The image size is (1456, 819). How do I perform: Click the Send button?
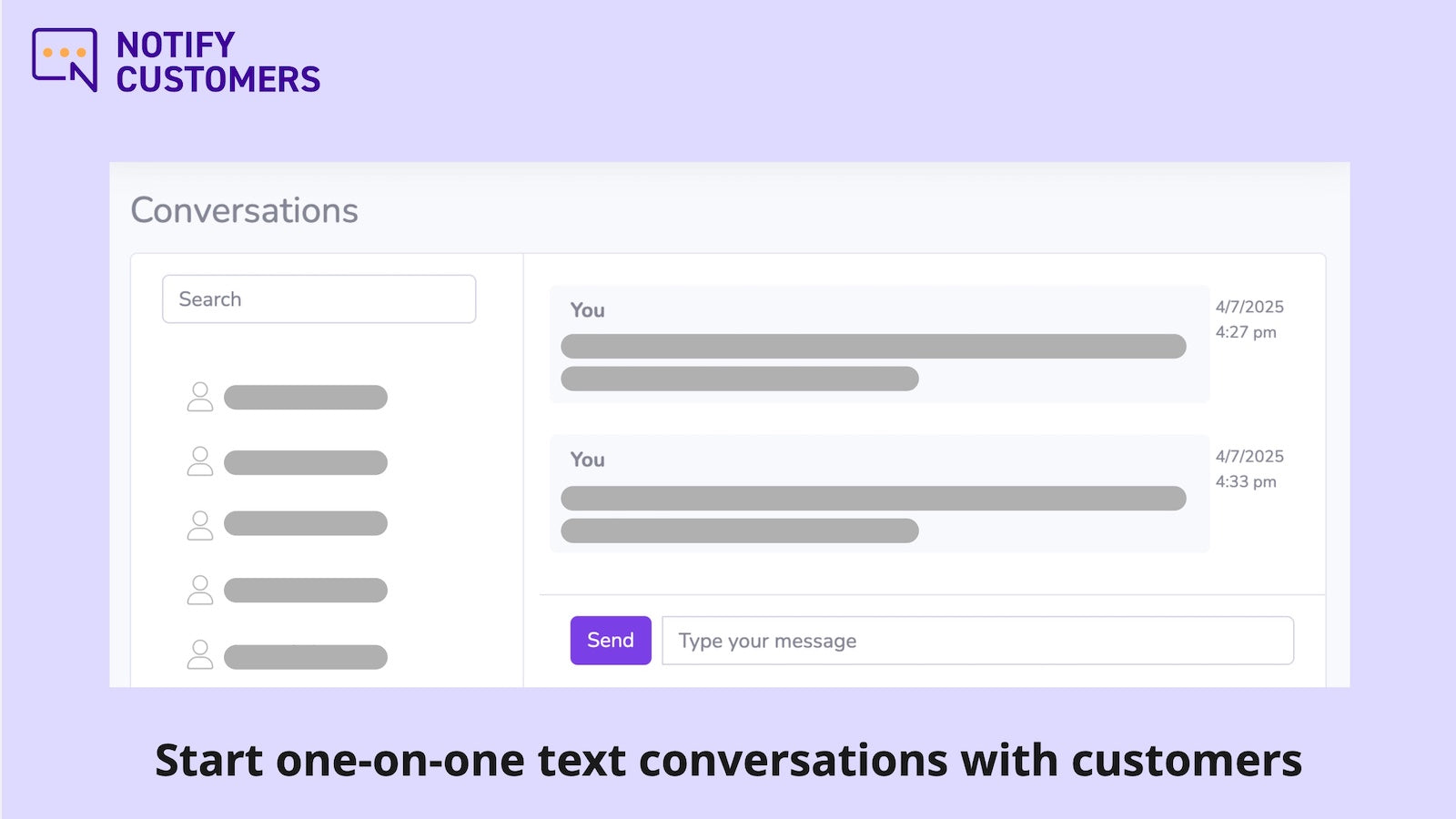tap(610, 640)
